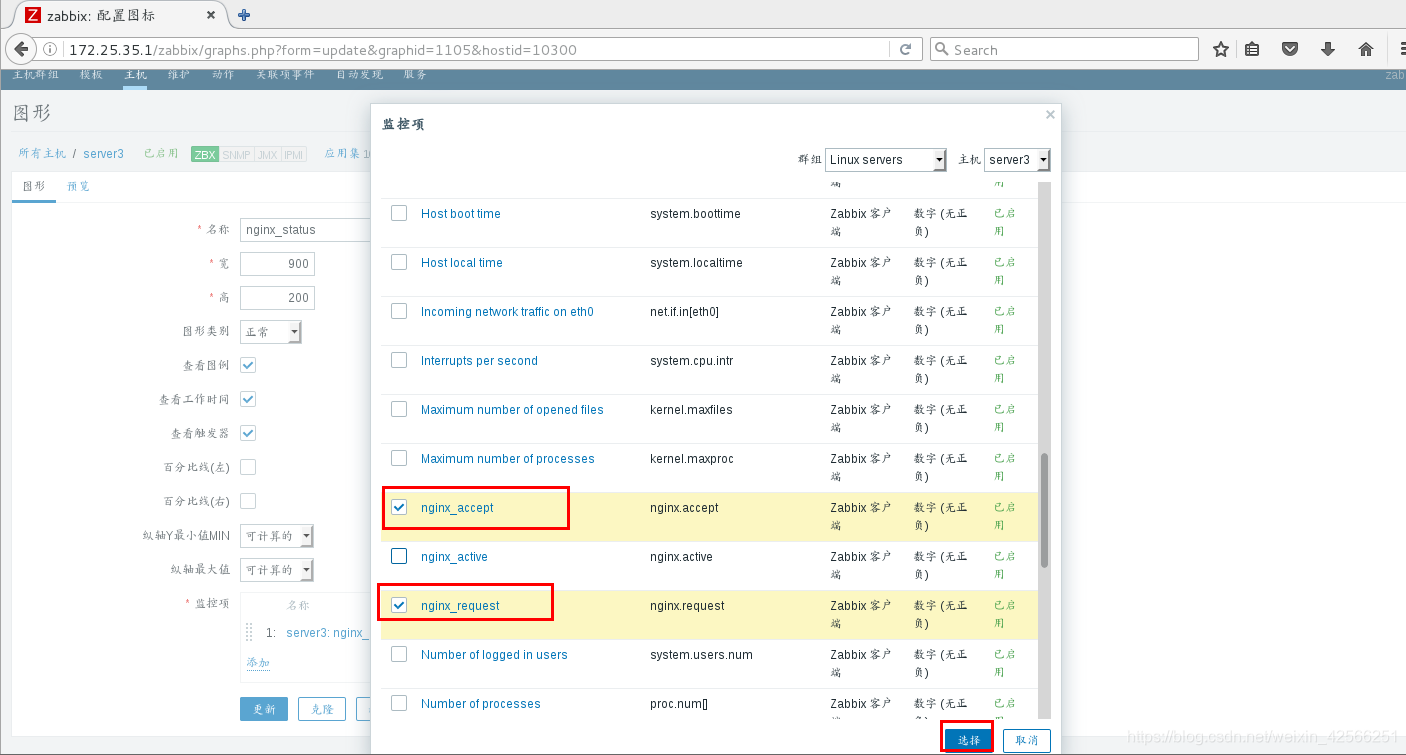Check the Interrupts per second checkbox
This screenshot has width=1406, height=755.
click(399, 360)
